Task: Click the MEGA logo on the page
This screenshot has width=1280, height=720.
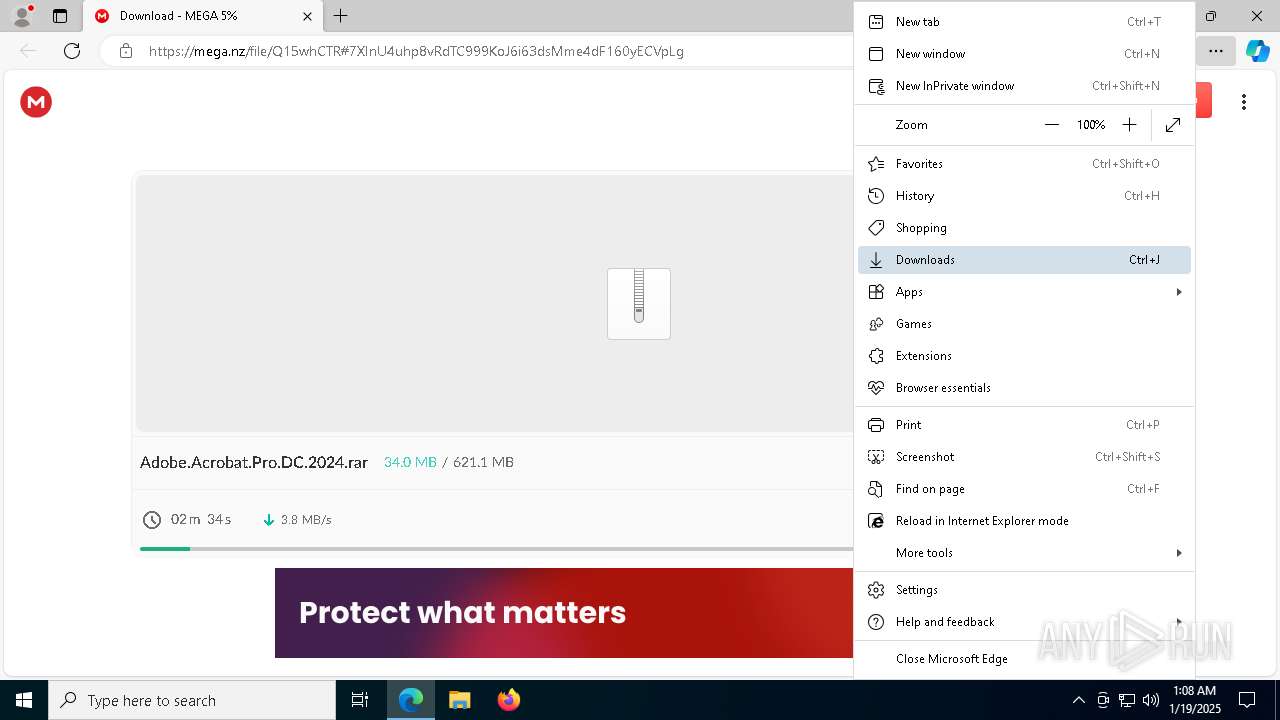Action: tap(36, 102)
